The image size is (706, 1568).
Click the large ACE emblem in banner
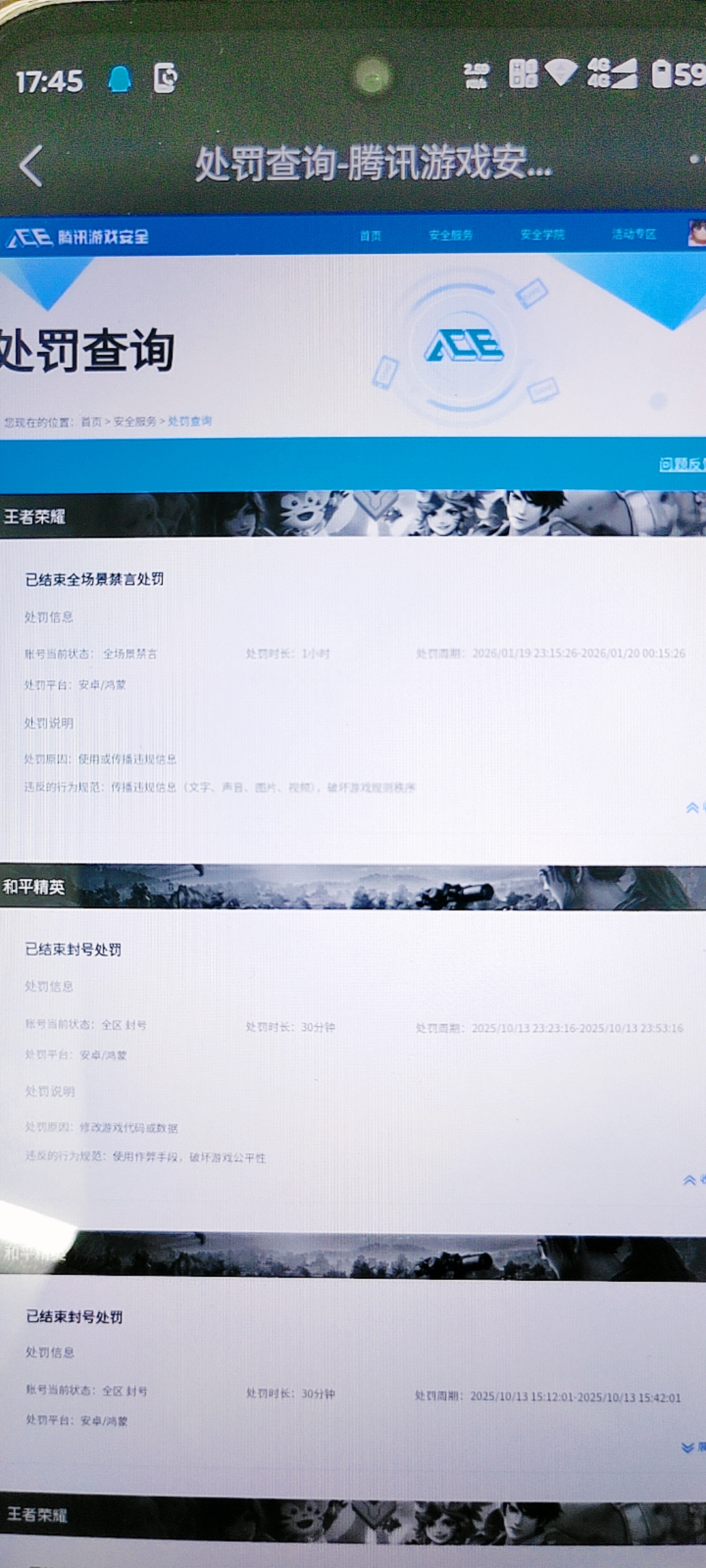point(464,346)
